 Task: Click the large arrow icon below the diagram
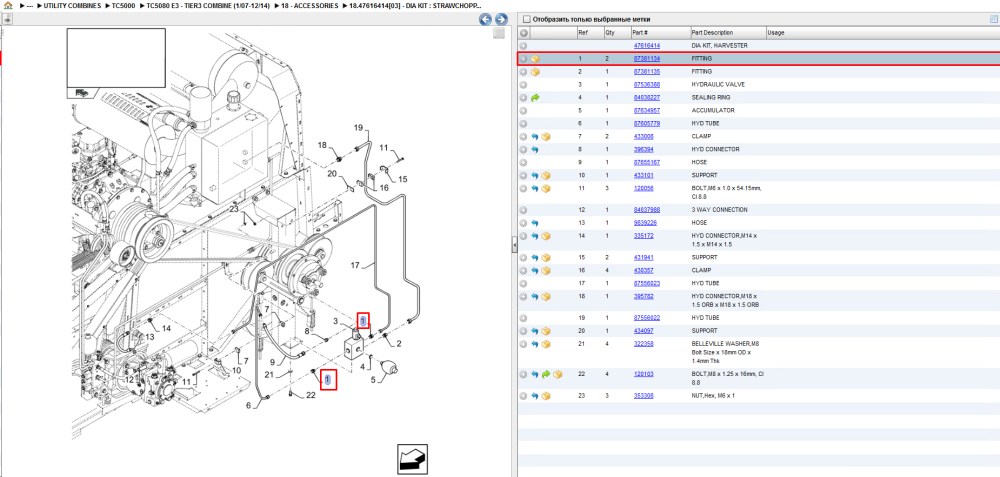pos(412,459)
